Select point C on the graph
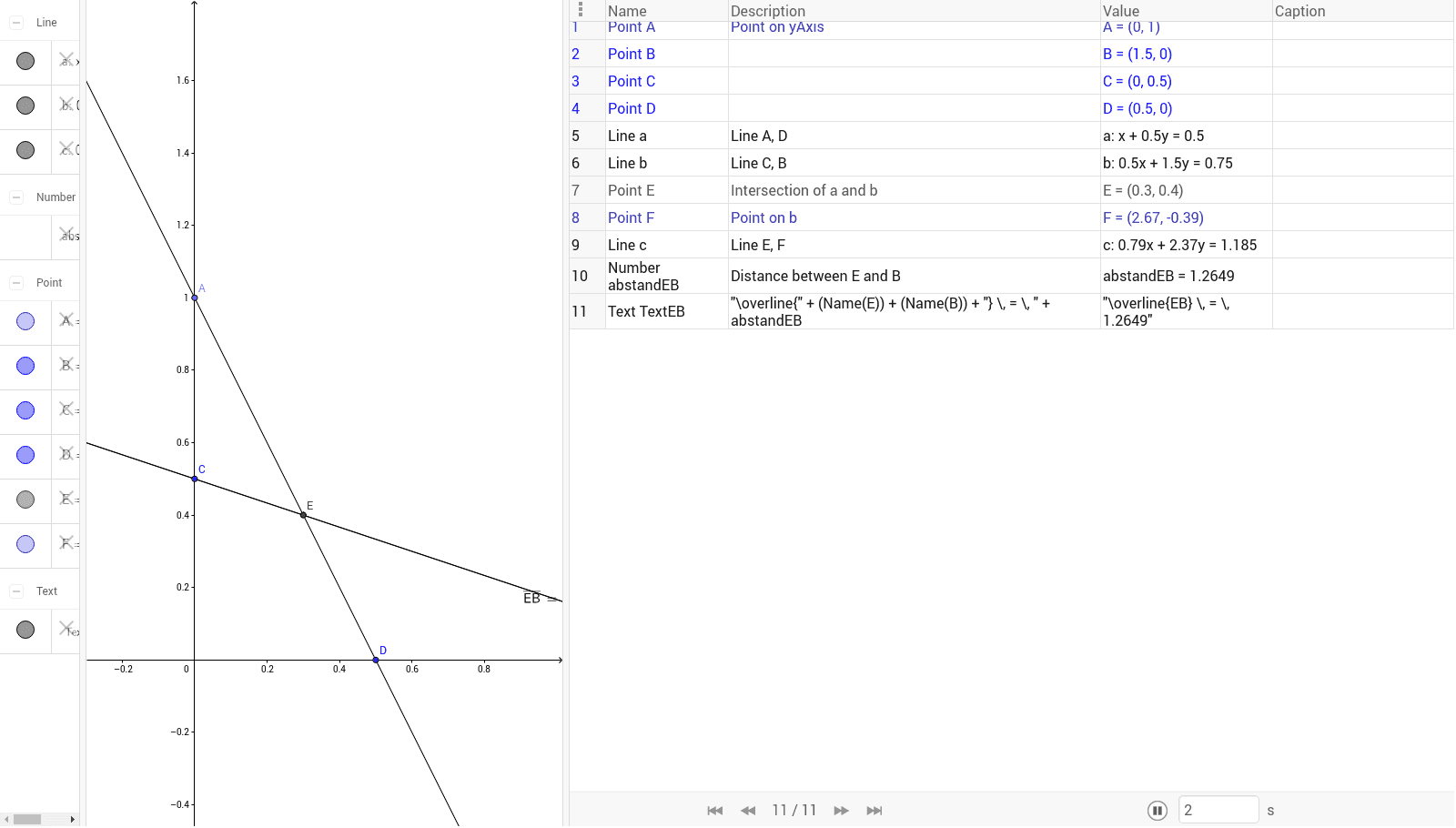This screenshot has height=828, width=1456. point(195,479)
